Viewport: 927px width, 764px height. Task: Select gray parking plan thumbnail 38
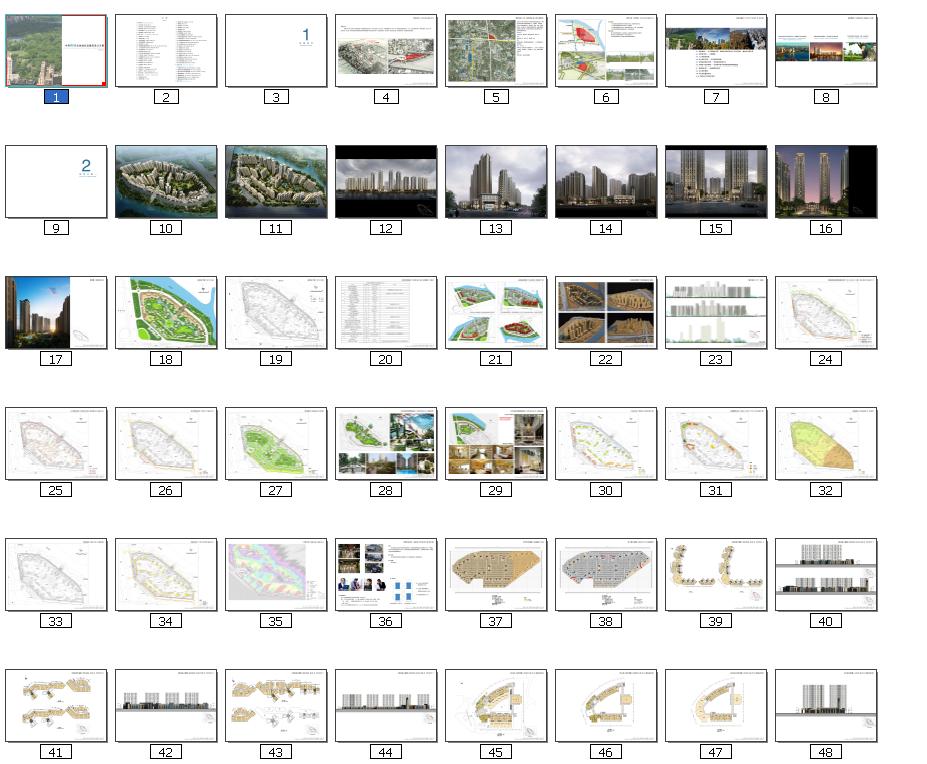(606, 574)
